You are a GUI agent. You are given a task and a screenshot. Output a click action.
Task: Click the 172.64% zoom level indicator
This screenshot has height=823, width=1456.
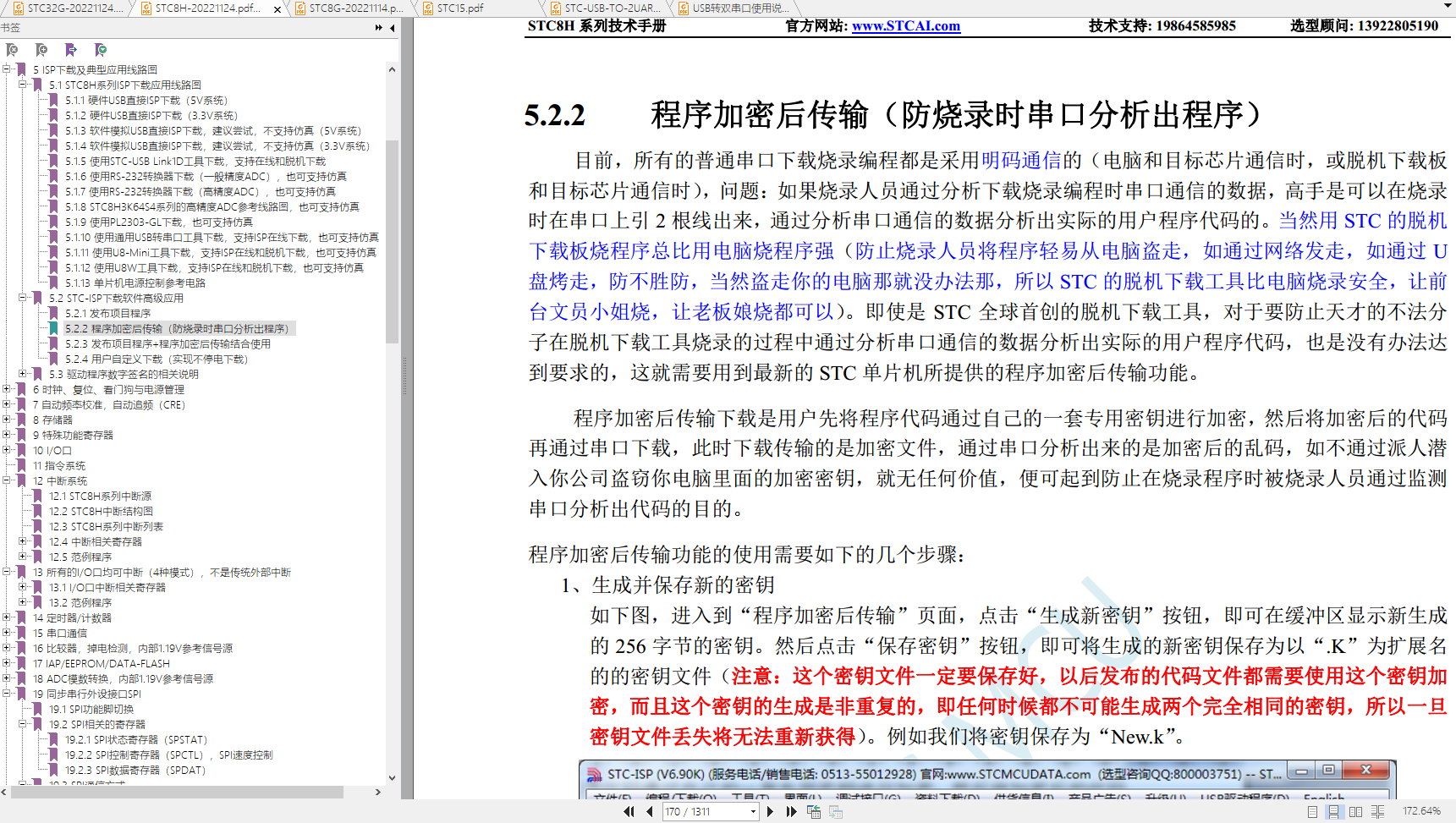1421,811
